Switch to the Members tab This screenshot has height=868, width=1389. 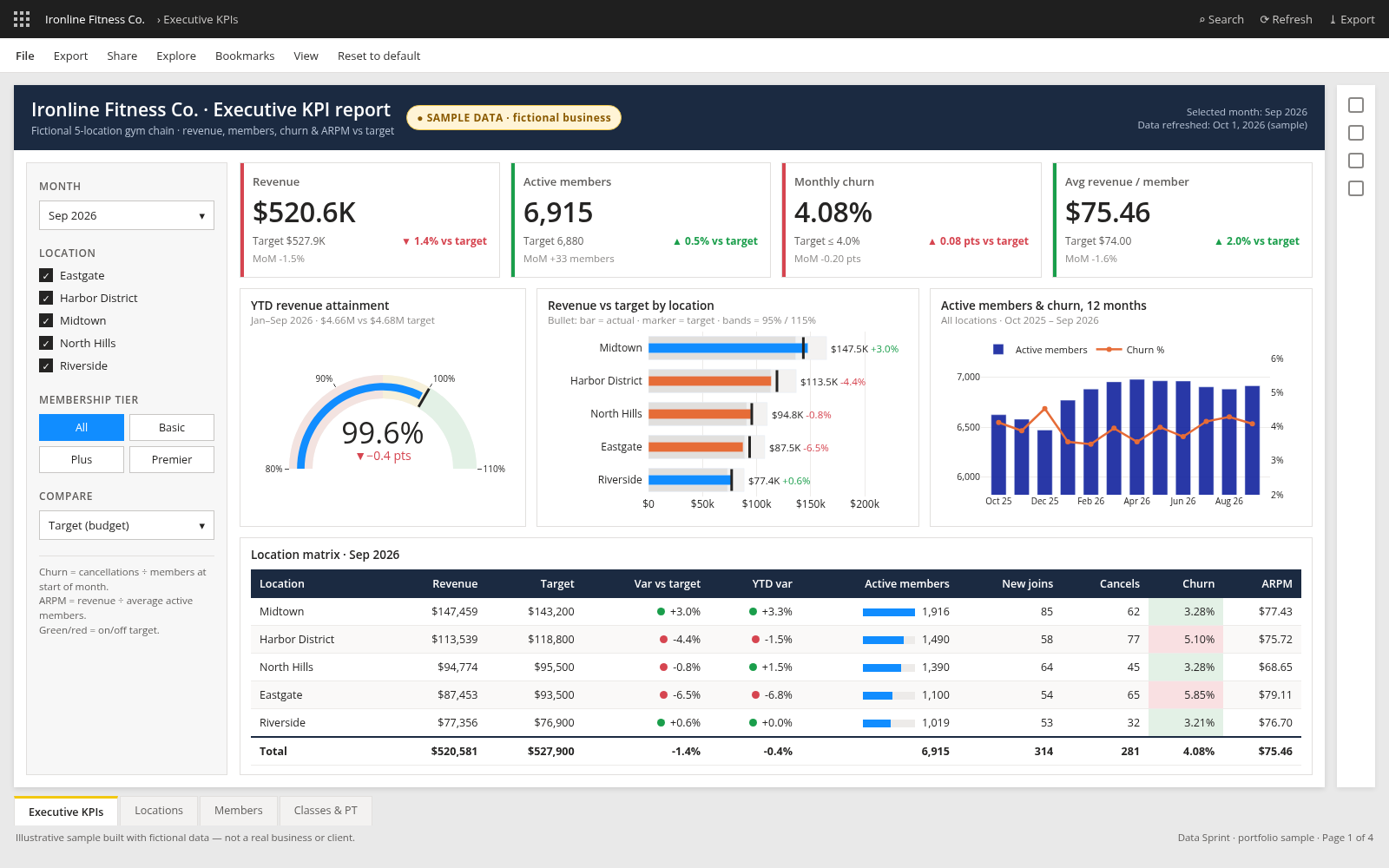239,811
